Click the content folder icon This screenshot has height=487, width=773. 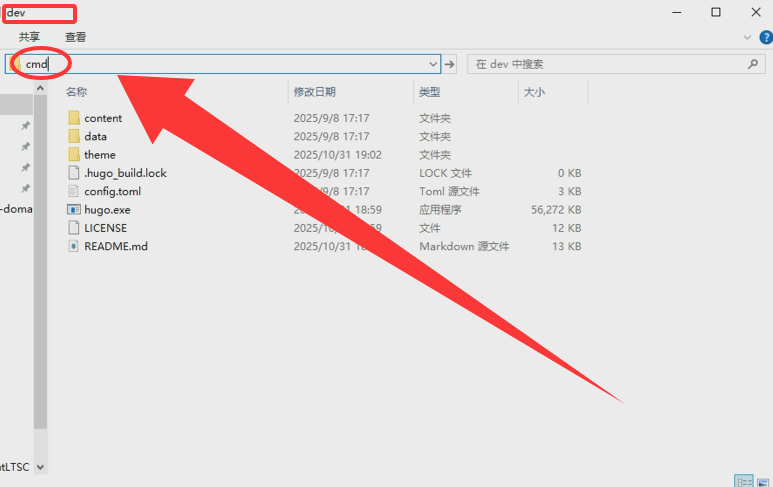point(74,118)
